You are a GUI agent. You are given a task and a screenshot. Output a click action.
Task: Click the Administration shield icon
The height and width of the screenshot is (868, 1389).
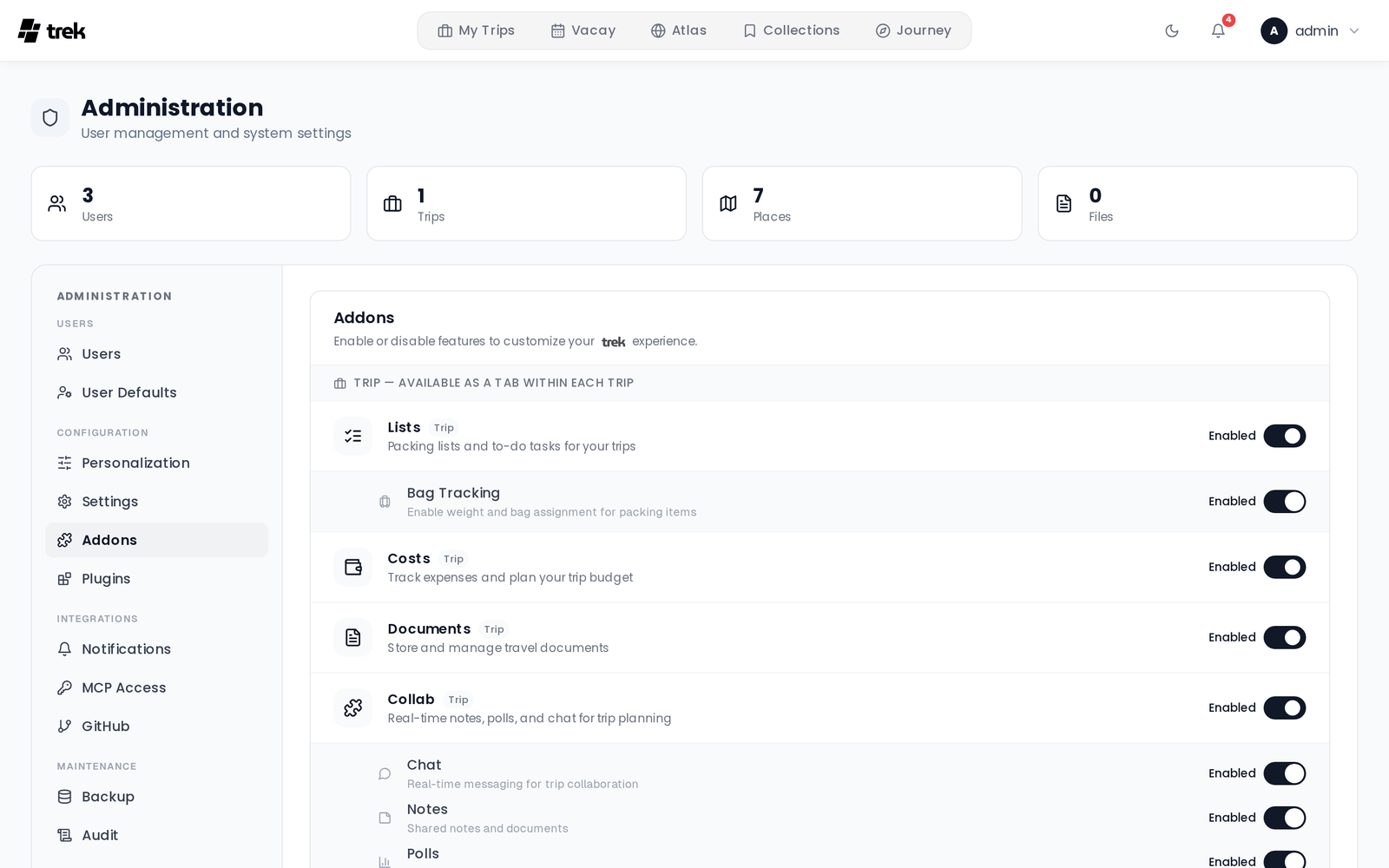[50, 117]
